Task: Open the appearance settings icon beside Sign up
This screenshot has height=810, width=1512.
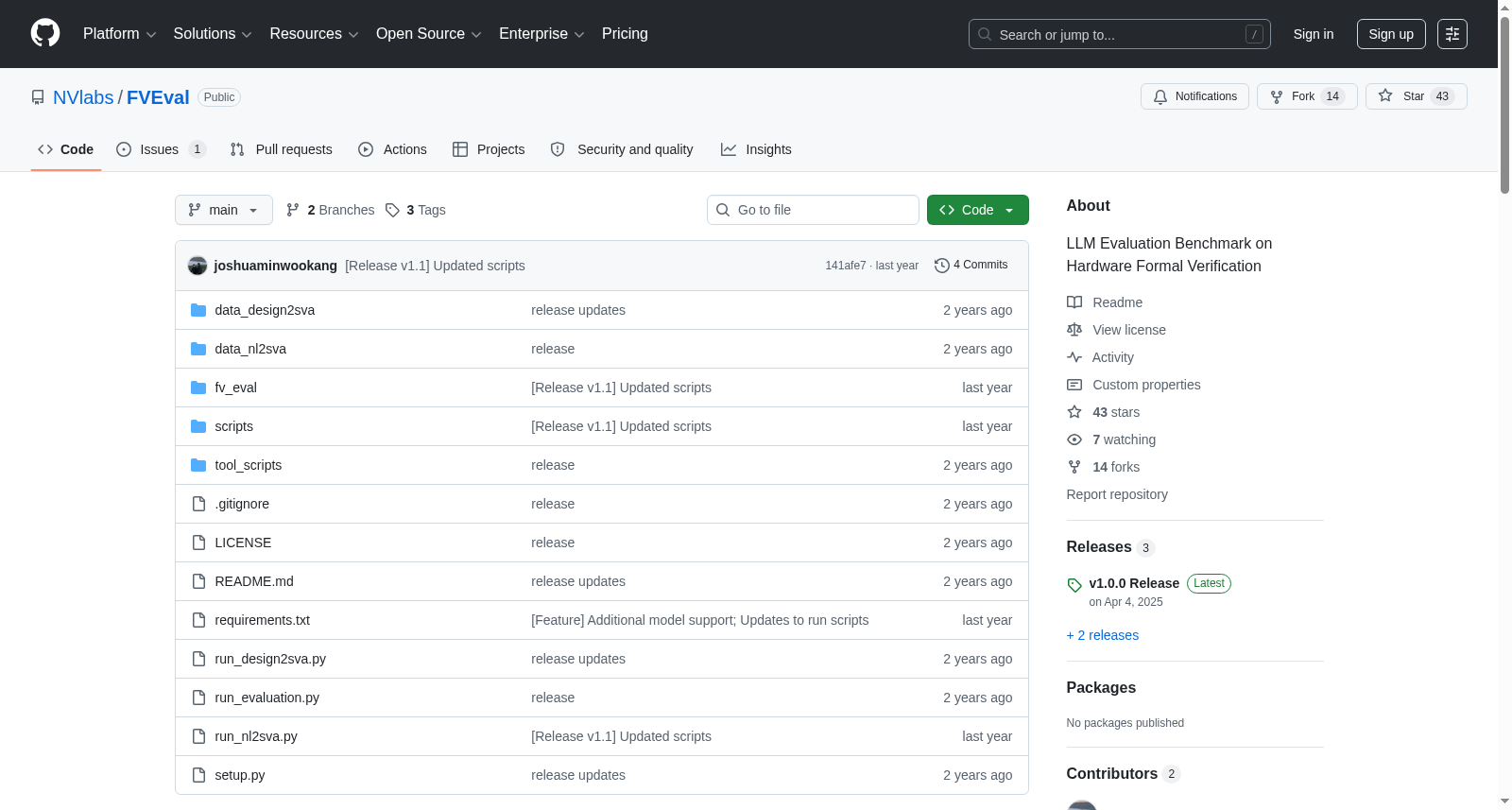Action: [1452, 34]
